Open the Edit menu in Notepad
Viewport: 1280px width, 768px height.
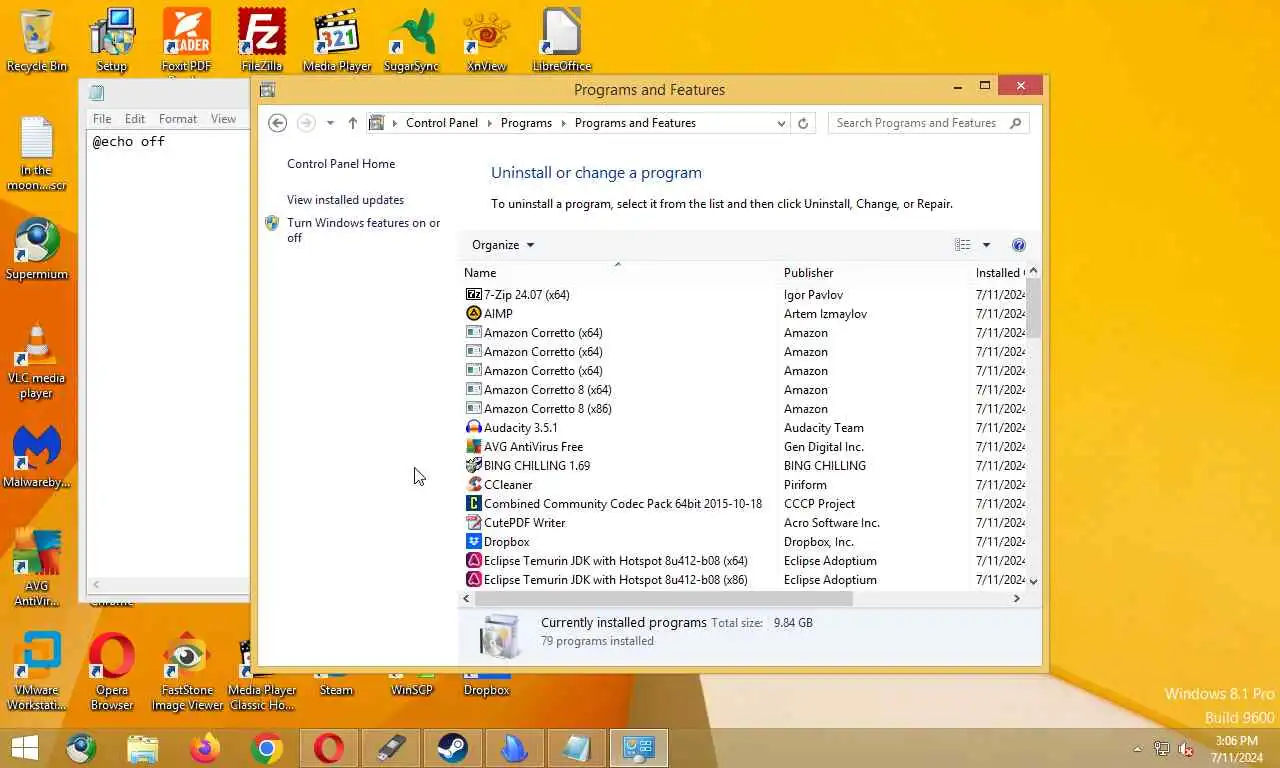click(135, 119)
